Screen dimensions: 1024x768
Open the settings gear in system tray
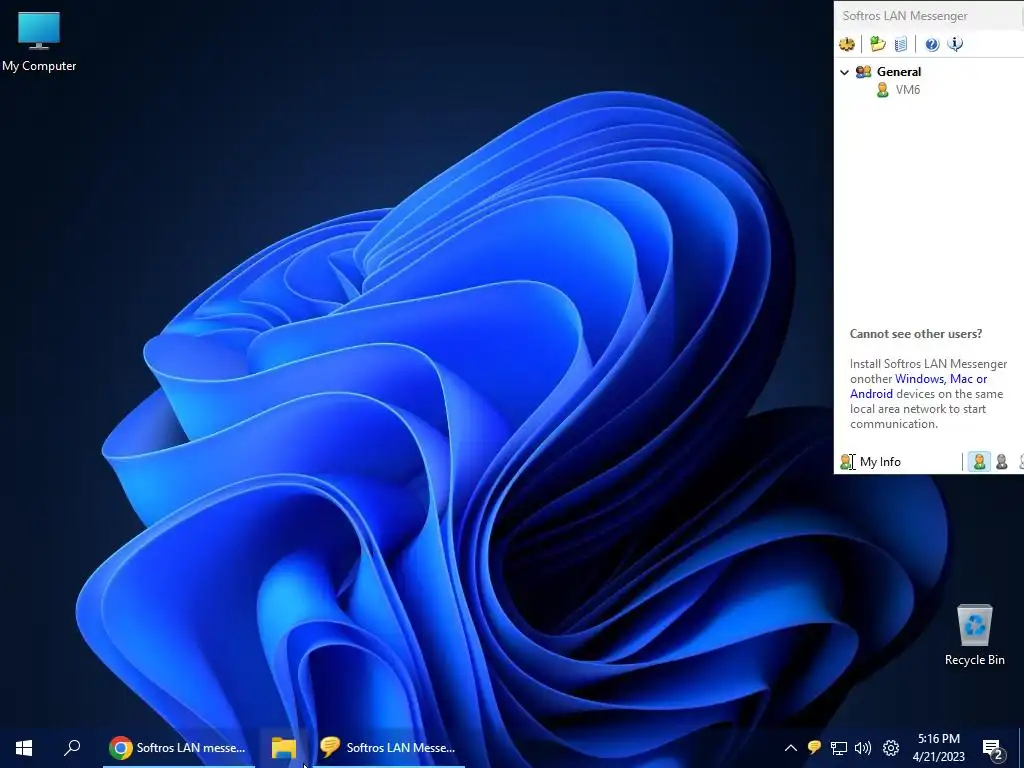891,748
